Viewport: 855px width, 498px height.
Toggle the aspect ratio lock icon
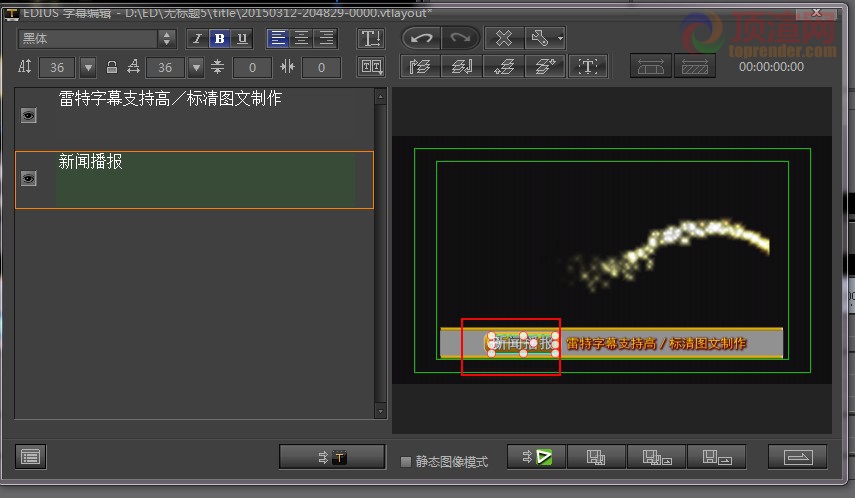tap(112, 67)
